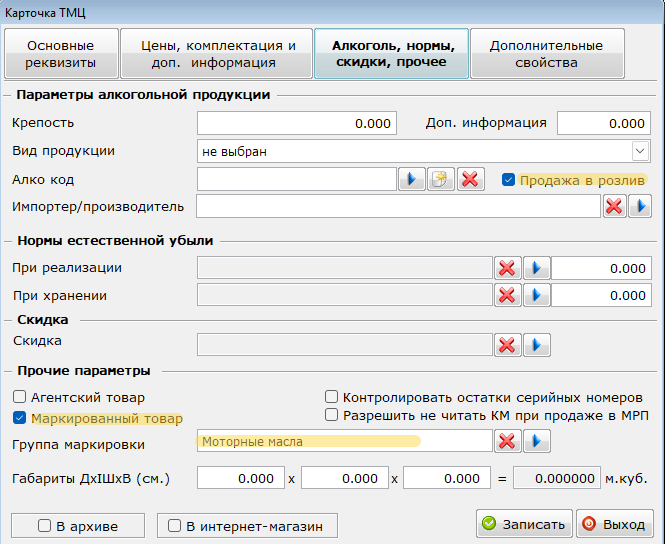Focus the Алко код text field
The width and height of the screenshot is (665, 544).
(297, 179)
